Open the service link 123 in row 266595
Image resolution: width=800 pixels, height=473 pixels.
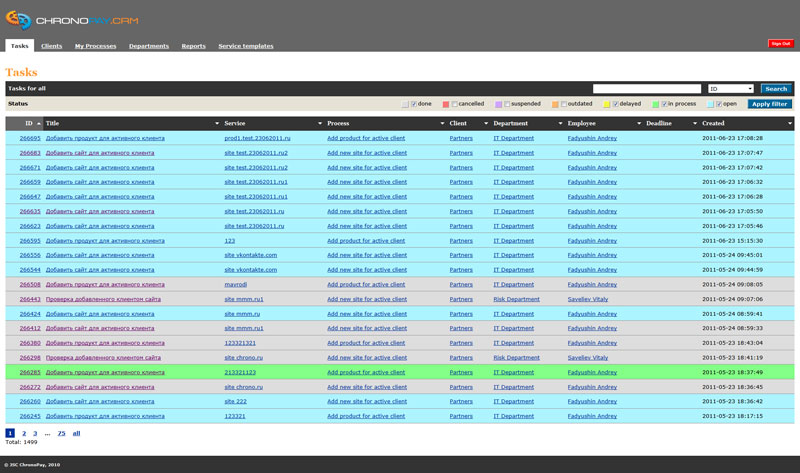(230, 241)
